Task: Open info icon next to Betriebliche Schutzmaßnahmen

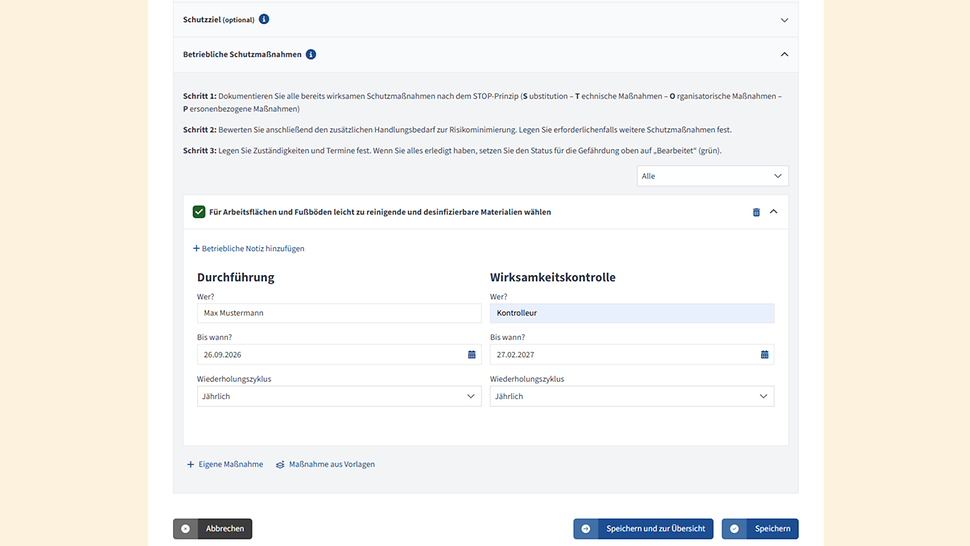Action: [x=311, y=54]
